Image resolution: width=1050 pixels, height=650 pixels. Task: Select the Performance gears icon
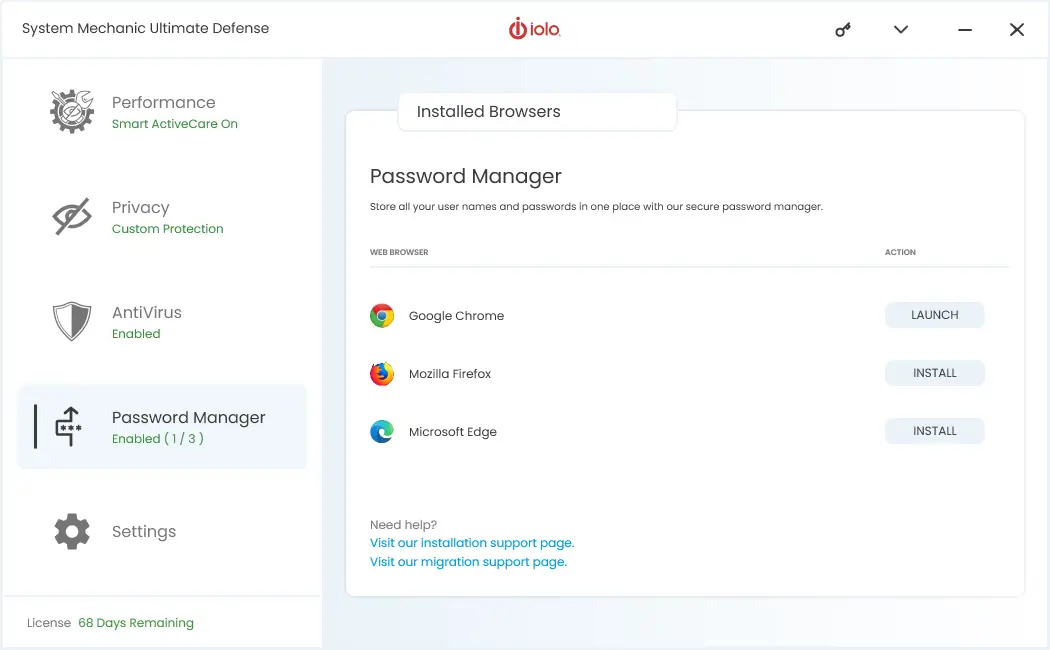(x=70, y=110)
